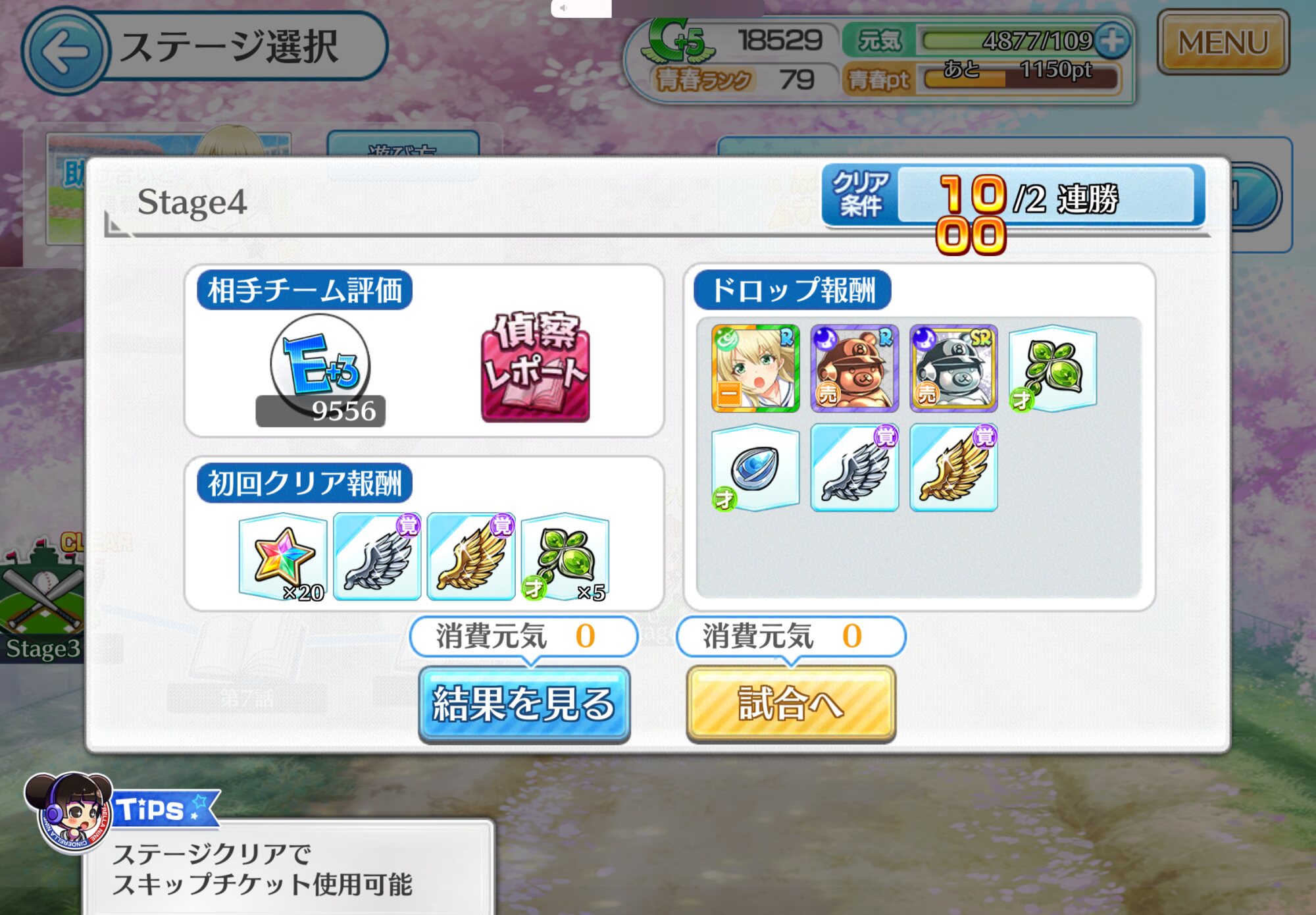Tap the clover ×5 first-clear reward
Viewport: 1316px width, 915px height.
565,557
